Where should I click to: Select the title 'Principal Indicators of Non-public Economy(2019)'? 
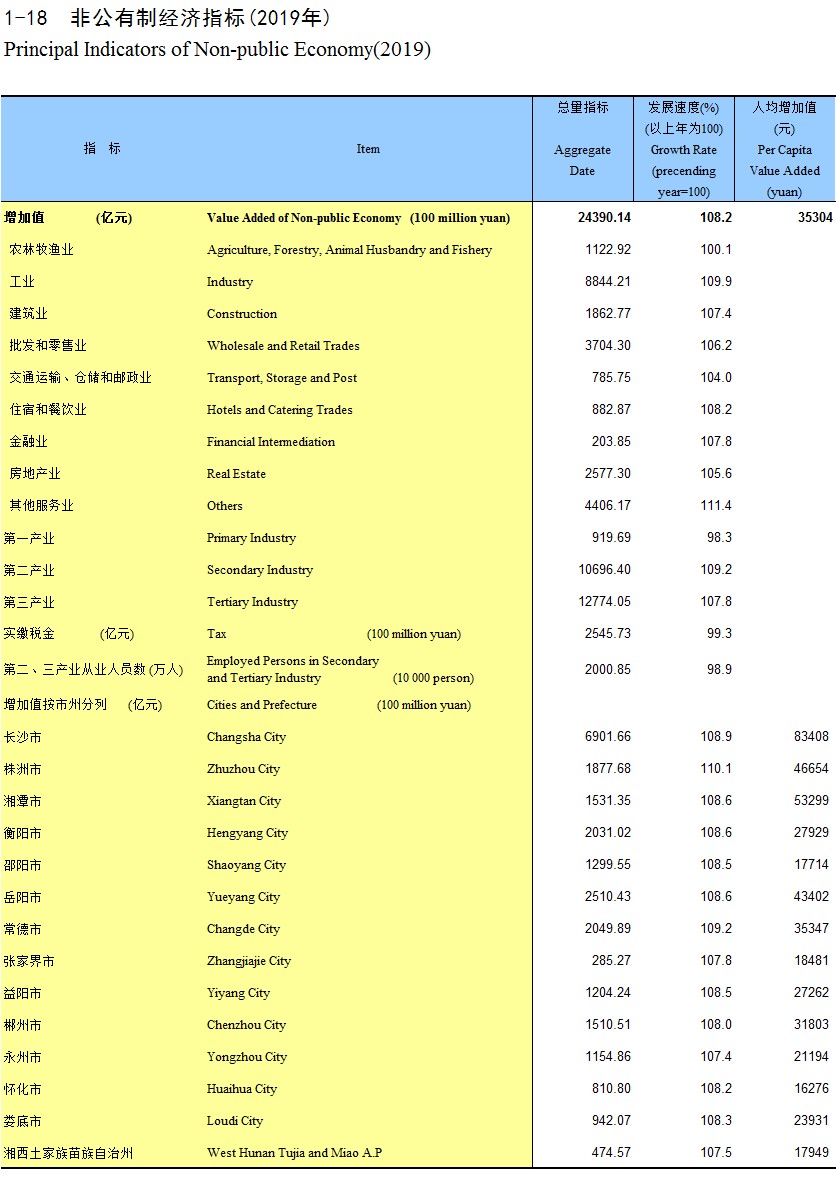(x=218, y=50)
